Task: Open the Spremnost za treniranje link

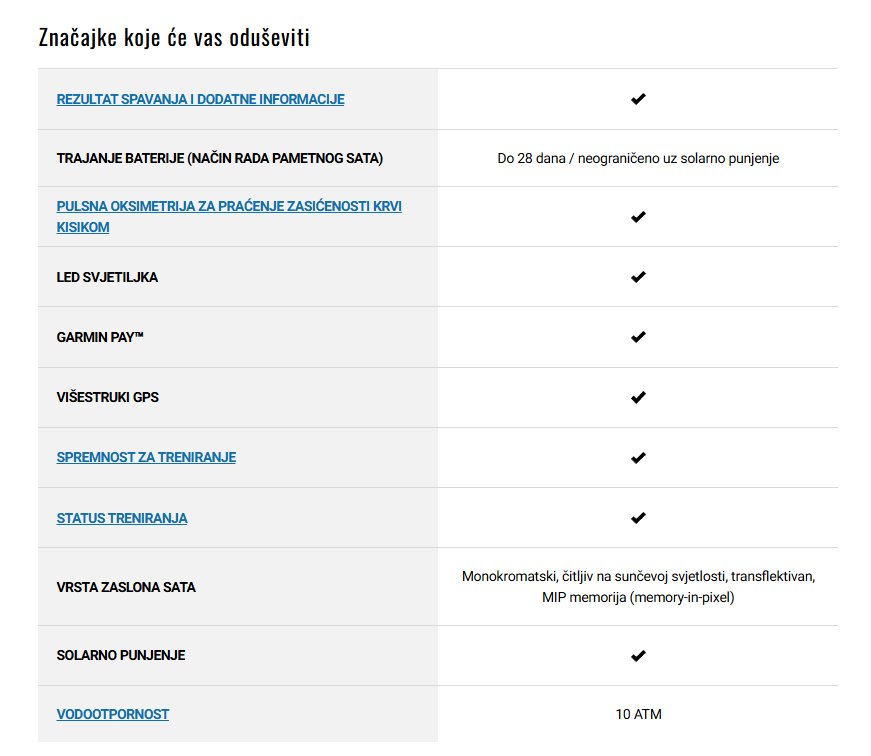Action: 146,457
